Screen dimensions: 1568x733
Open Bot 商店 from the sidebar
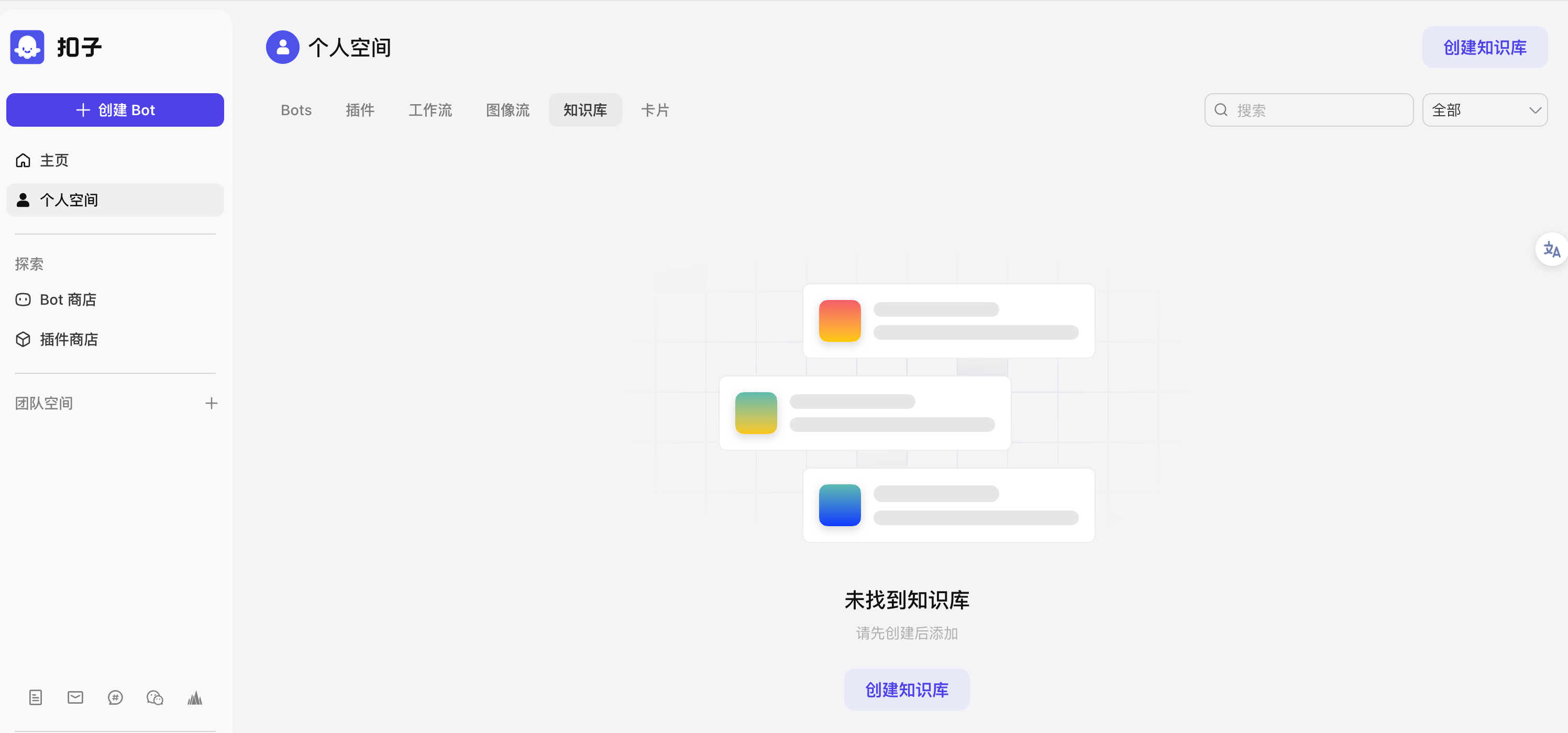[x=68, y=299]
